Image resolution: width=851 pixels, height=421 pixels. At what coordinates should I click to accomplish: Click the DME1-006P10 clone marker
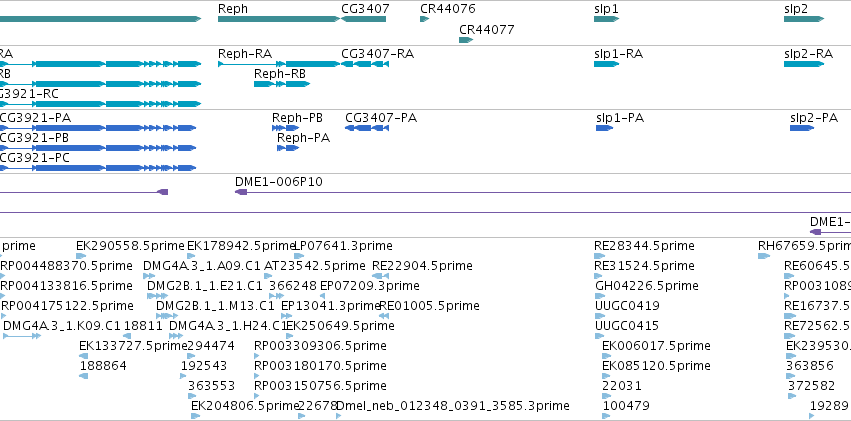click(x=241, y=192)
